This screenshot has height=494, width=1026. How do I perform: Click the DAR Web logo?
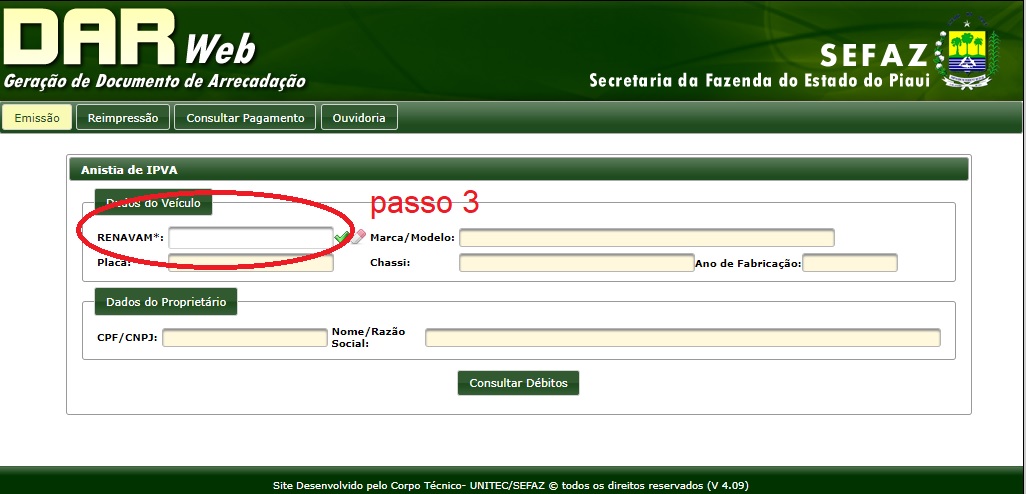(x=130, y=46)
